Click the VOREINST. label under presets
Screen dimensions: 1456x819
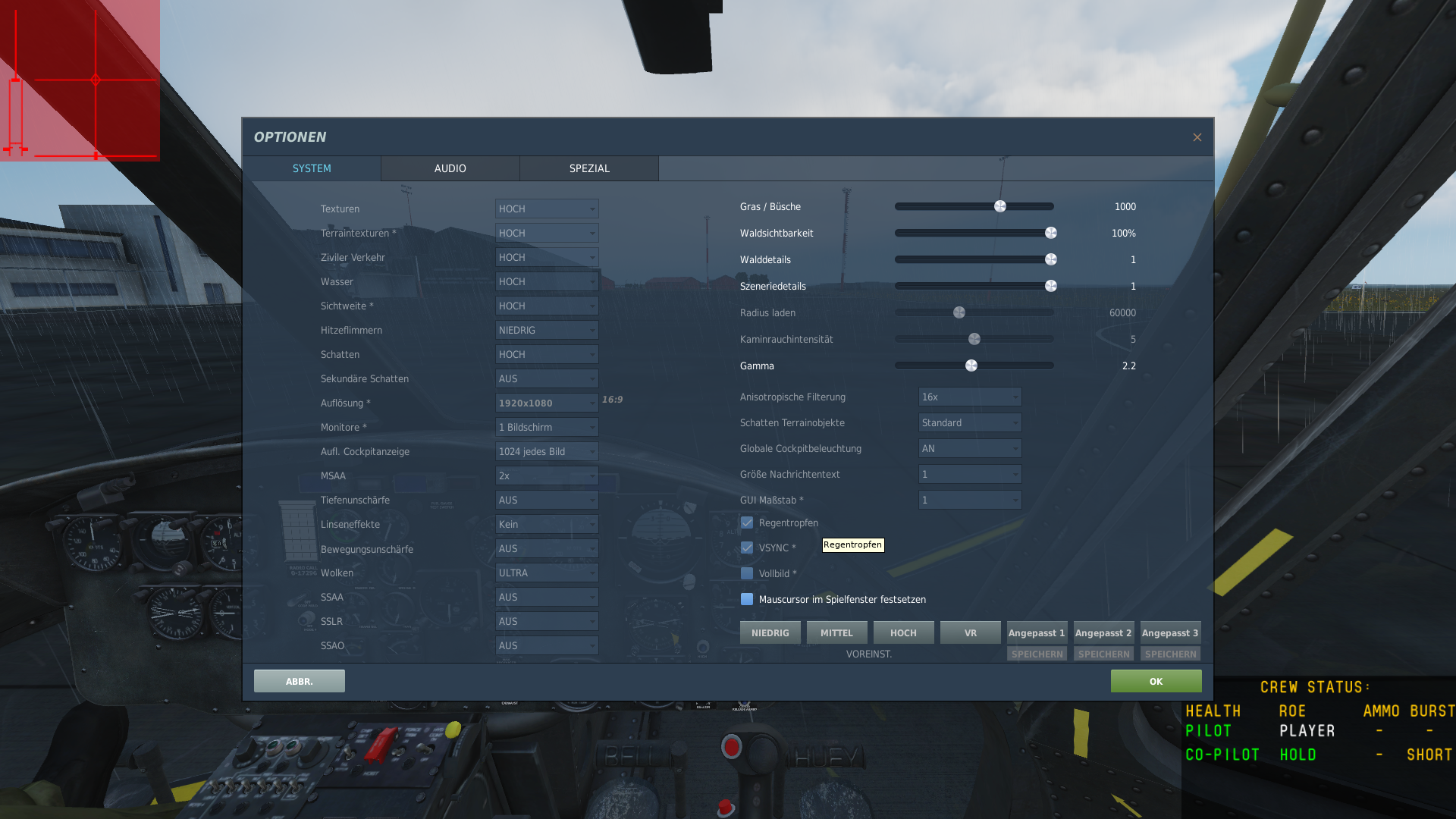869,654
